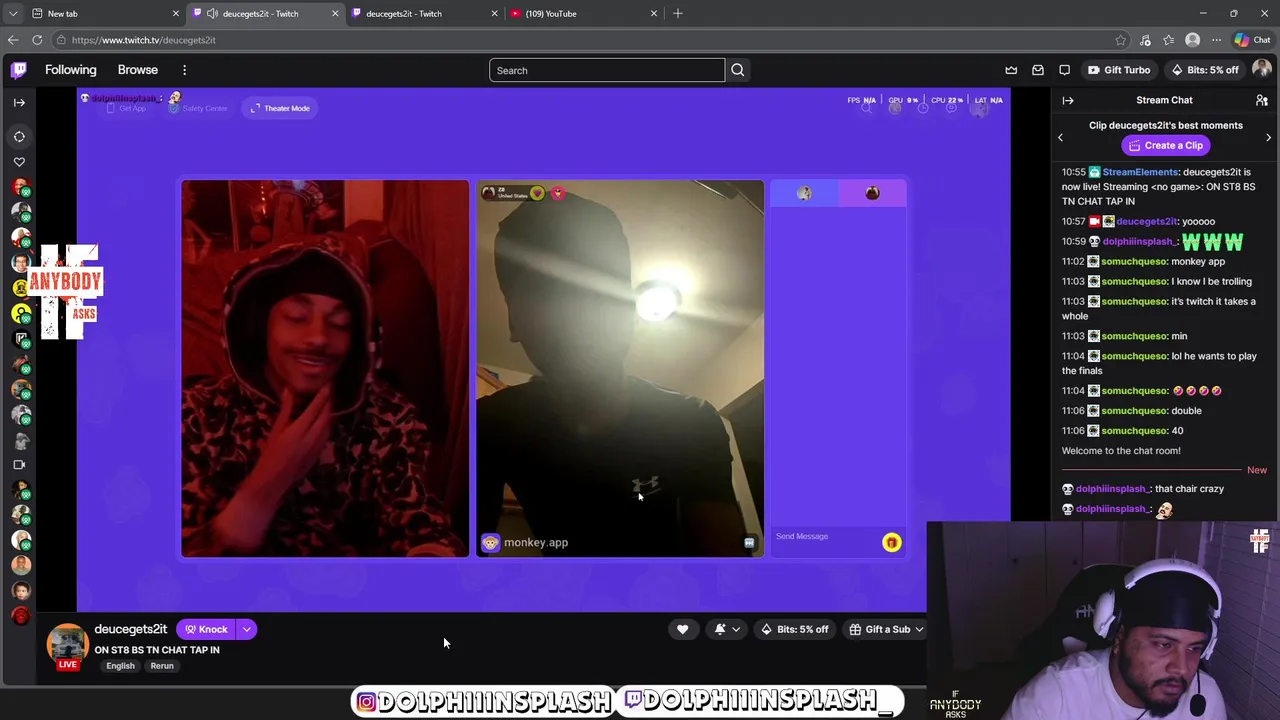Favorite this page with the star icon
This screenshot has width=1280, height=720.
tap(1120, 40)
